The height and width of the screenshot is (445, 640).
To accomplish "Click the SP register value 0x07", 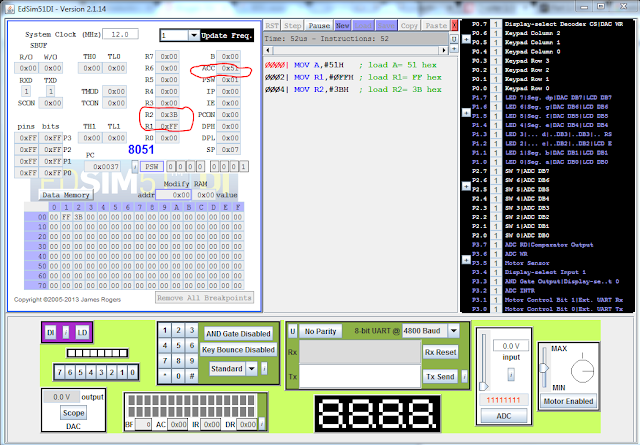I will pos(228,149).
